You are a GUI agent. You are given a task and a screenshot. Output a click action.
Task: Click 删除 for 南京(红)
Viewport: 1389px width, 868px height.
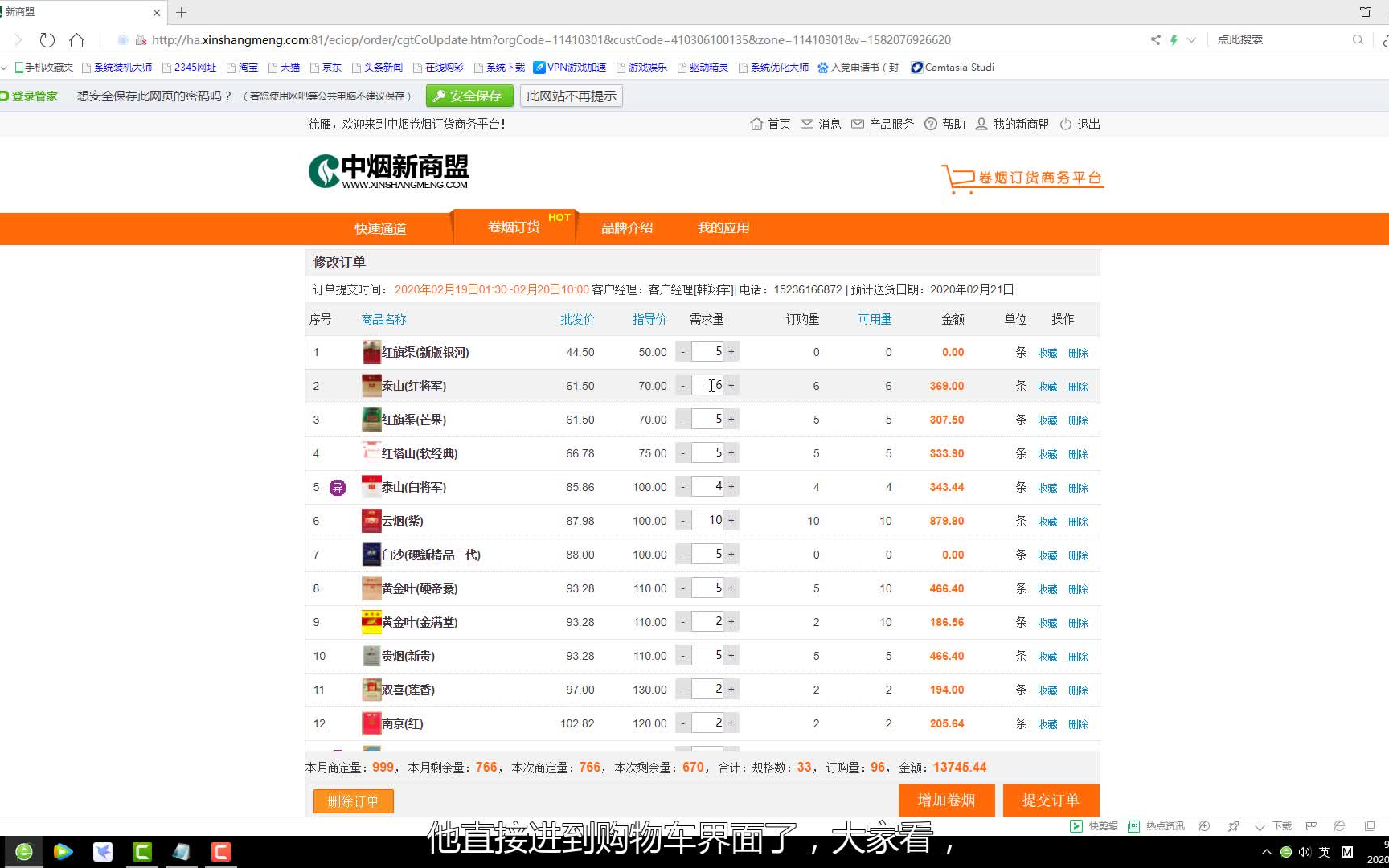1078,724
